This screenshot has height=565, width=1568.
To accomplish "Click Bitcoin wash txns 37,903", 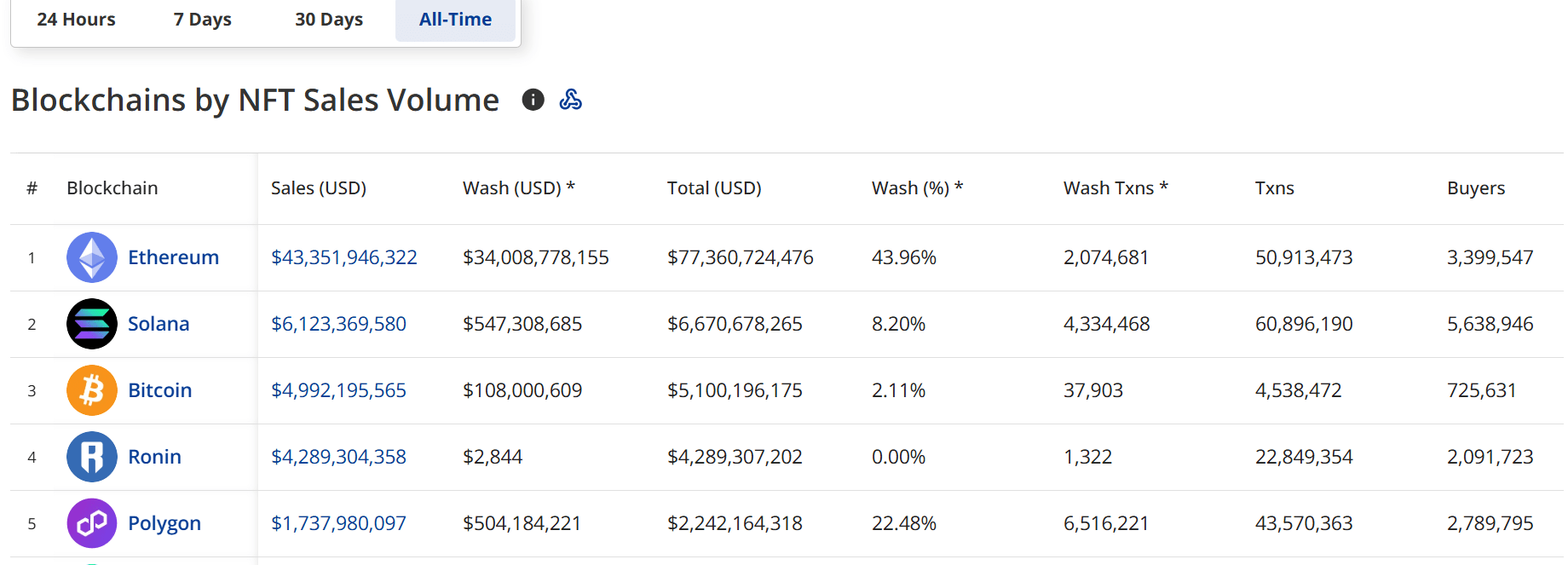I will (x=1093, y=390).
